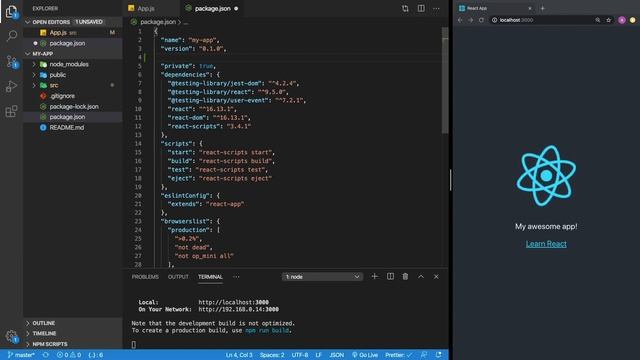Open the Run and Debug view
Screen dimensions: 640x360
click(11, 87)
